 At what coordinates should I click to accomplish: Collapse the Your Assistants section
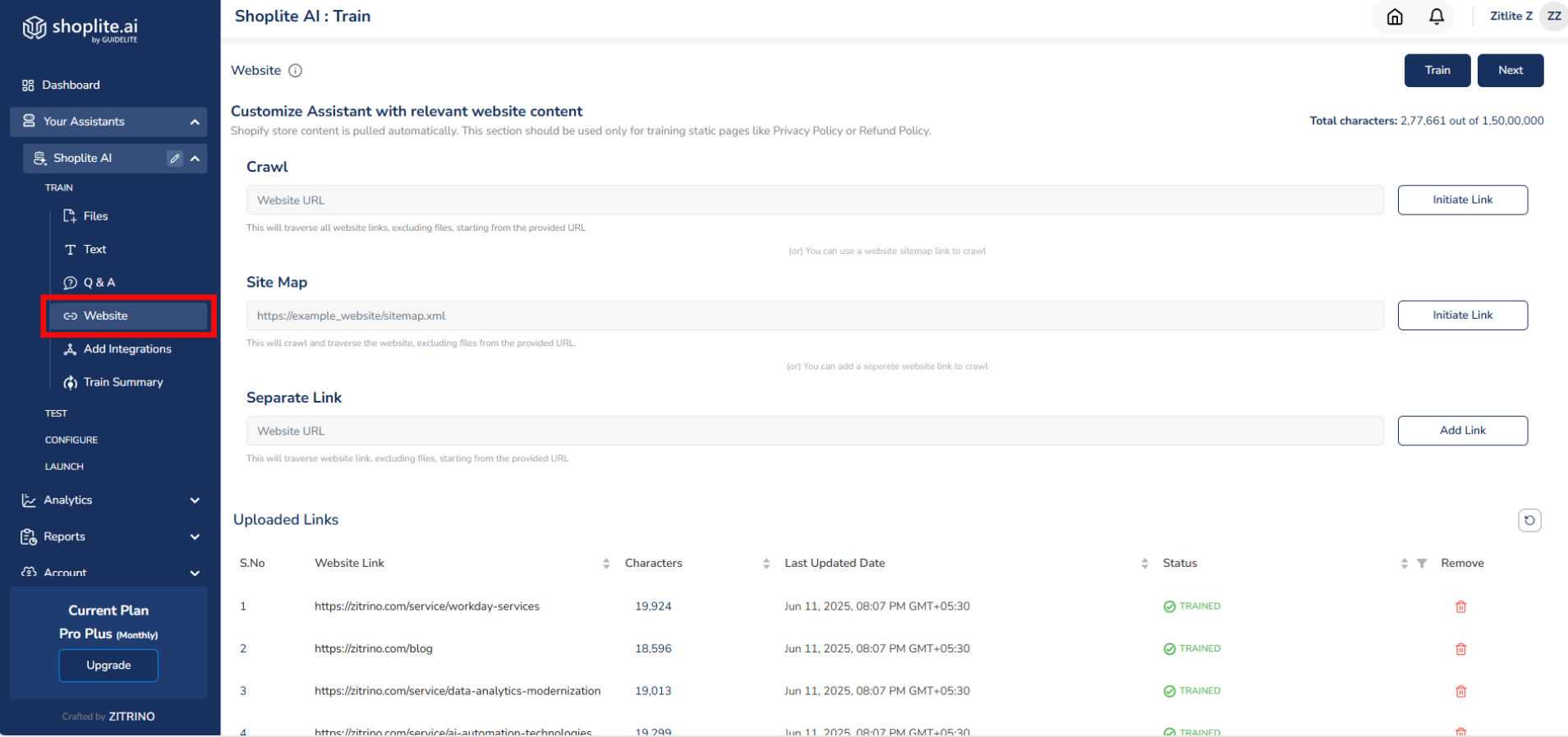[x=195, y=122]
